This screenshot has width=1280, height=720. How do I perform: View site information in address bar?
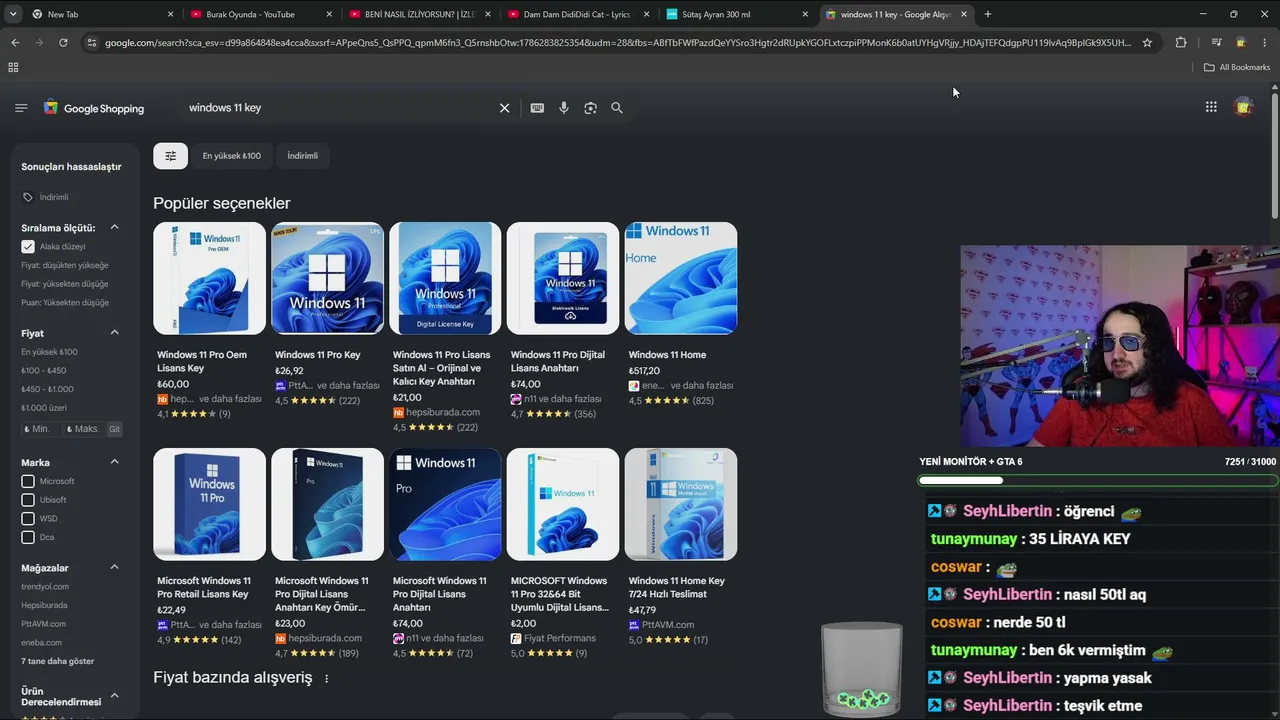point(92,42)
